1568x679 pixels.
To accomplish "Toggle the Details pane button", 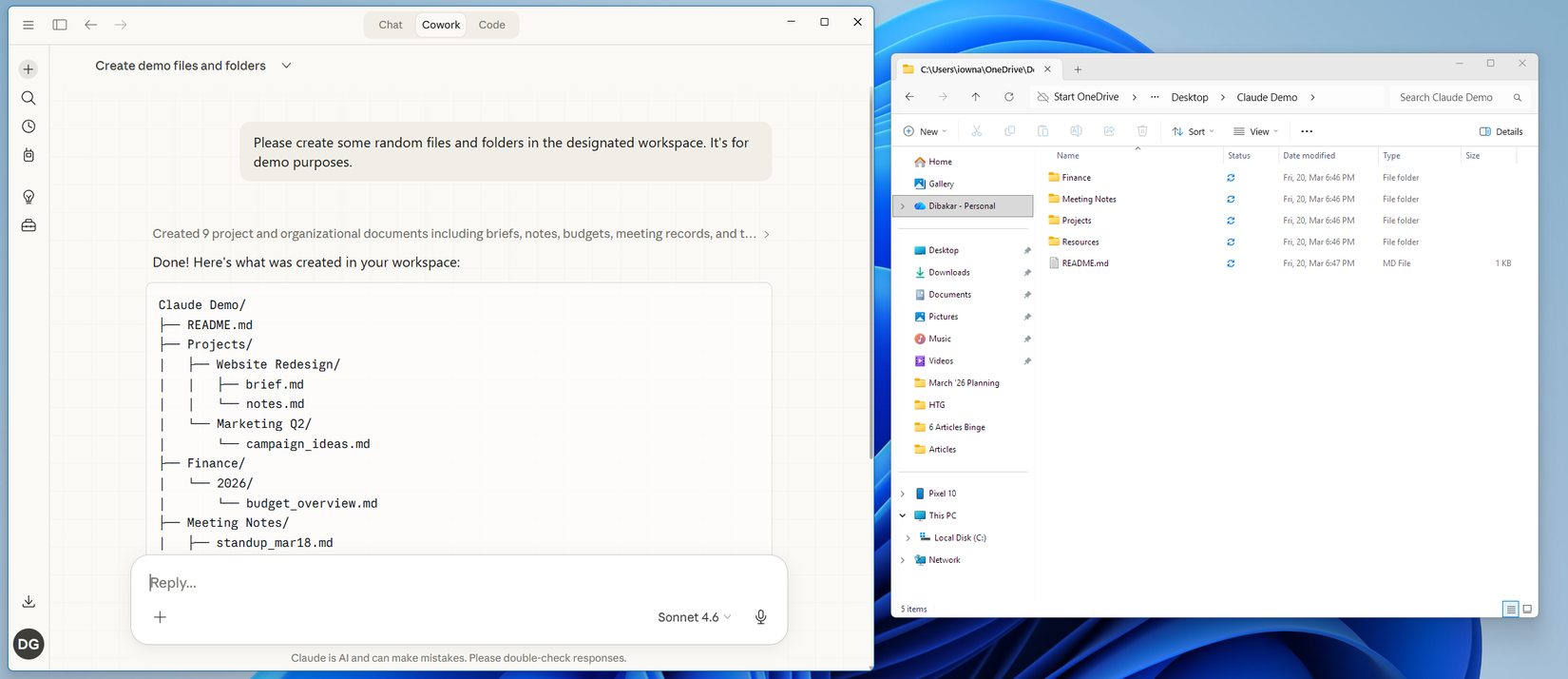I will pyautogui.click(x=1501, y=131).
